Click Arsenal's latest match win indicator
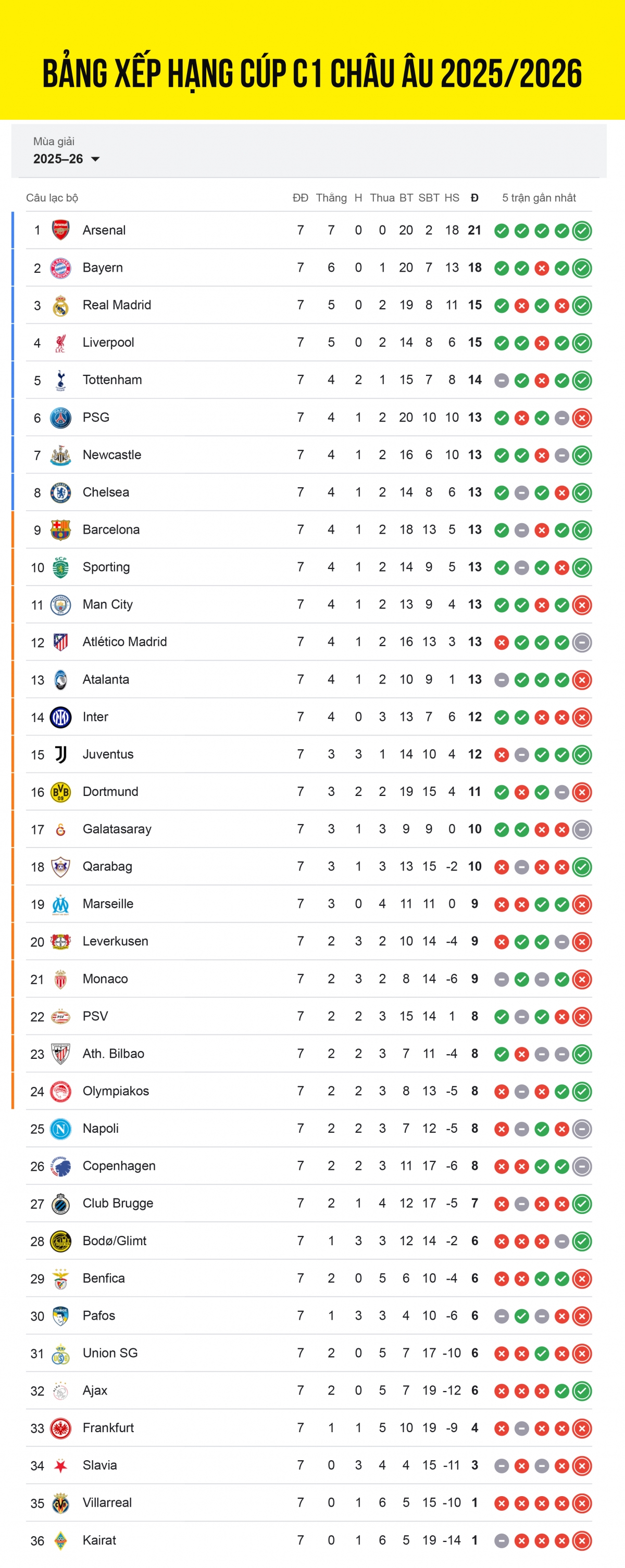625x1568 pixels. tap(582, 231)
